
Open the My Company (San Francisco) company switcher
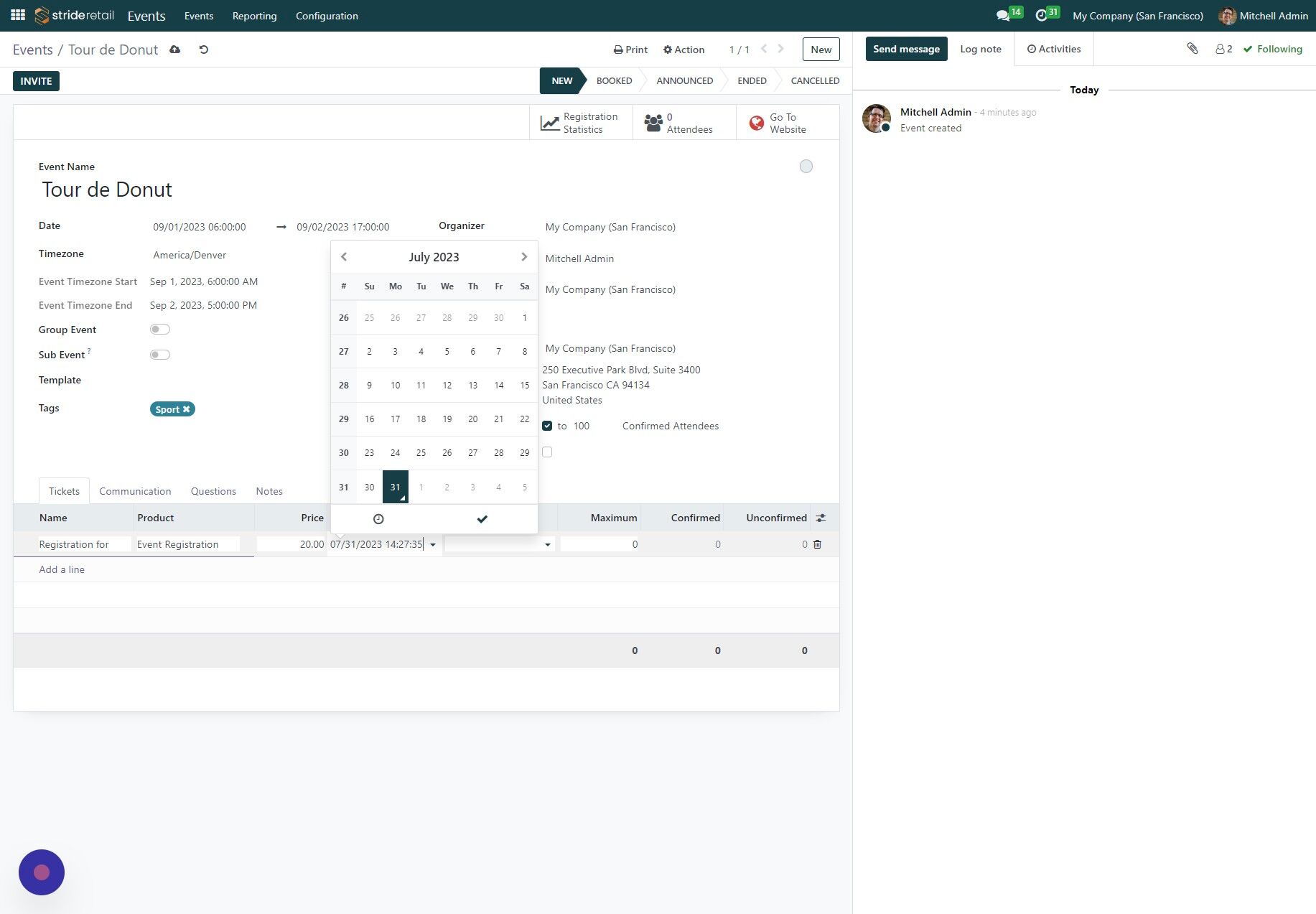point(1138,16)
